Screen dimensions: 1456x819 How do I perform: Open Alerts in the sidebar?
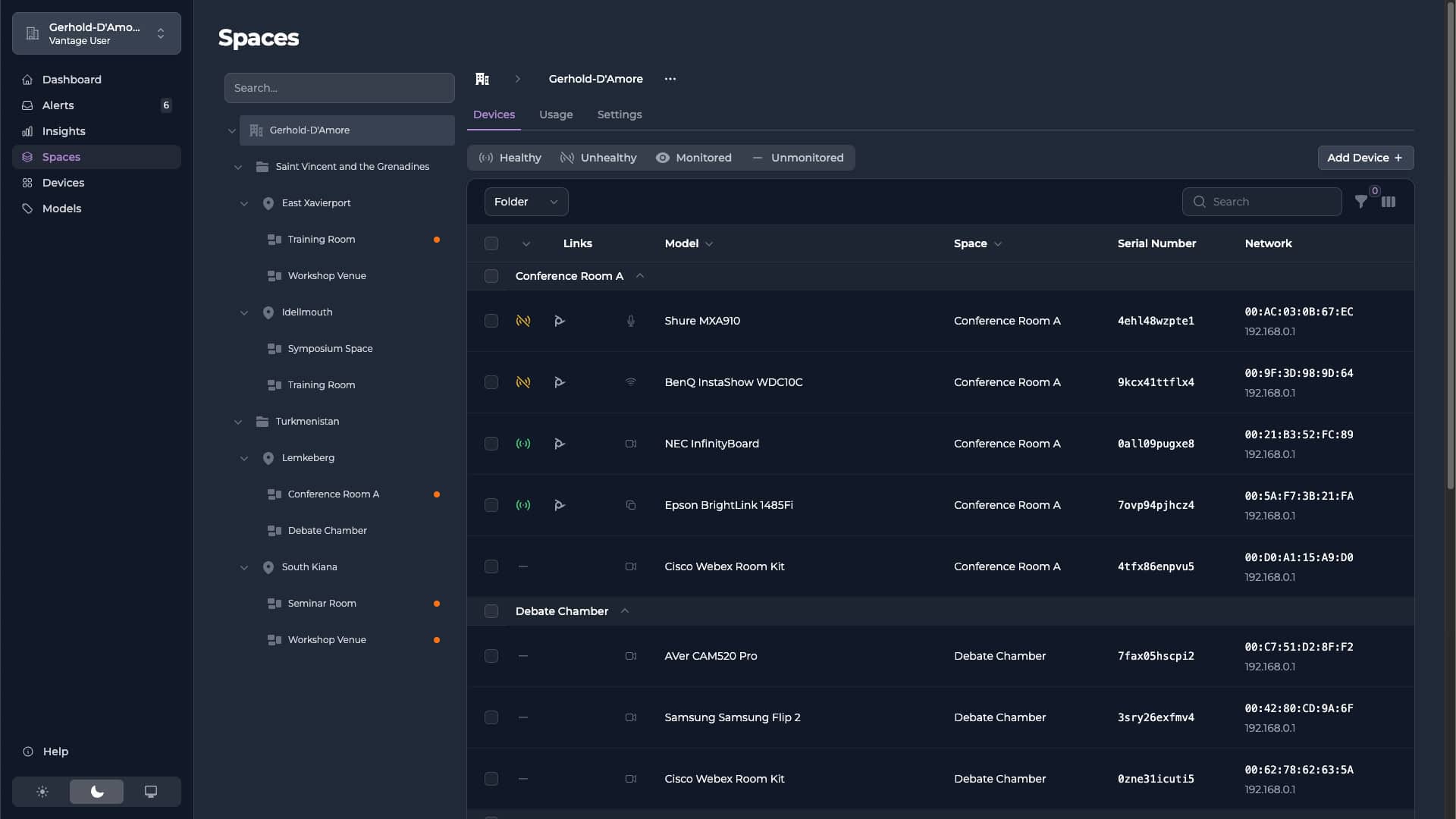tap(58, 105)
